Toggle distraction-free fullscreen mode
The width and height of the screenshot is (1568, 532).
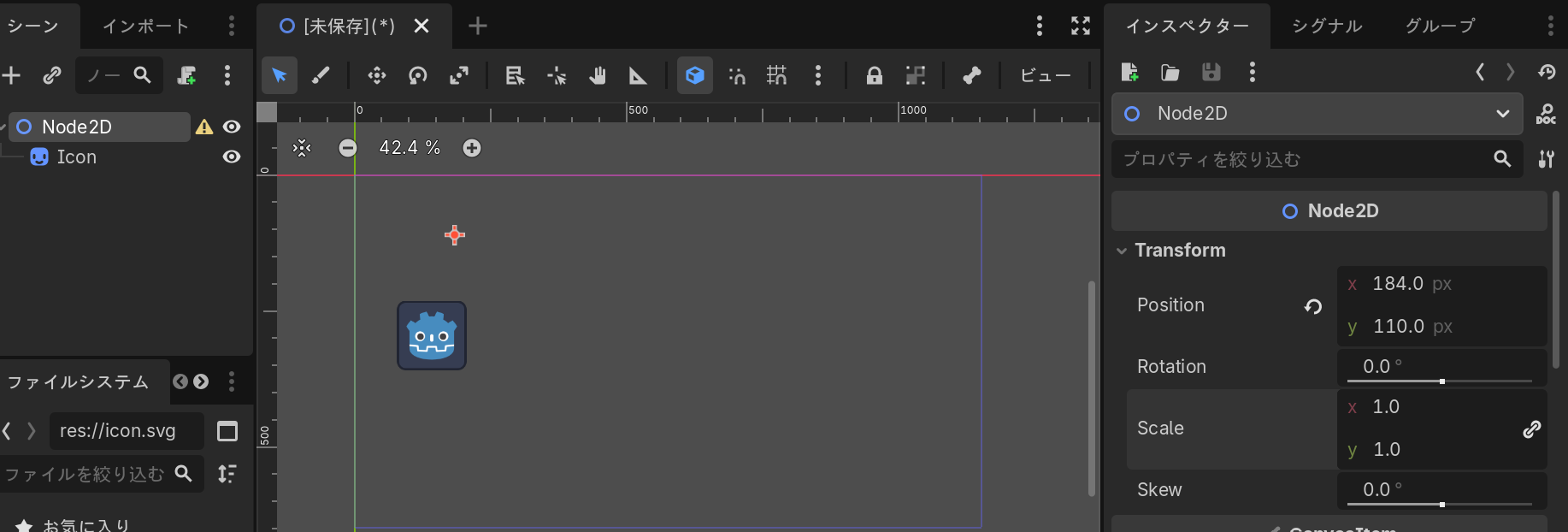coord(1081,26)
